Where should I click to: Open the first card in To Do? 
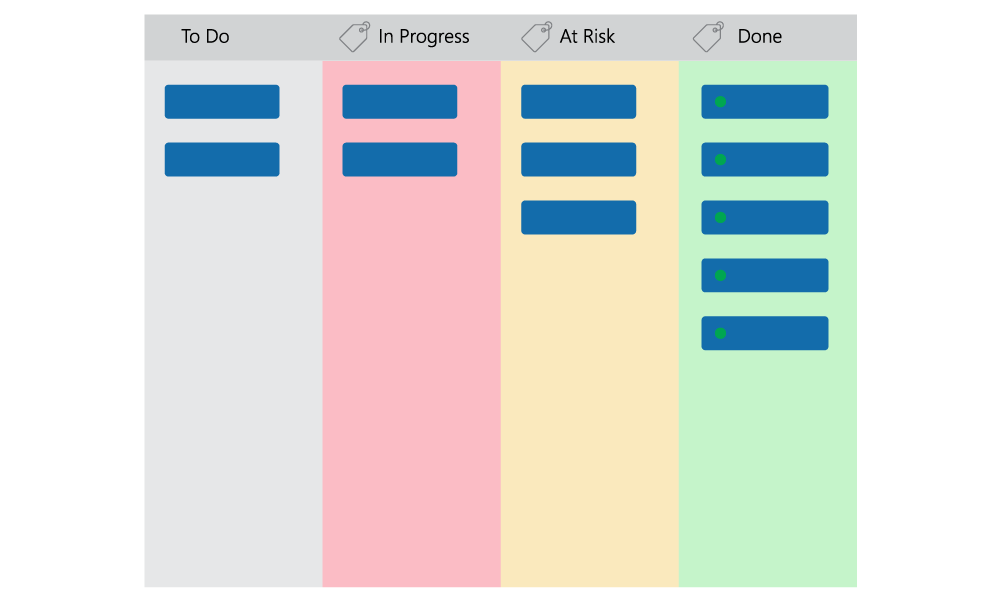(222, 102)
